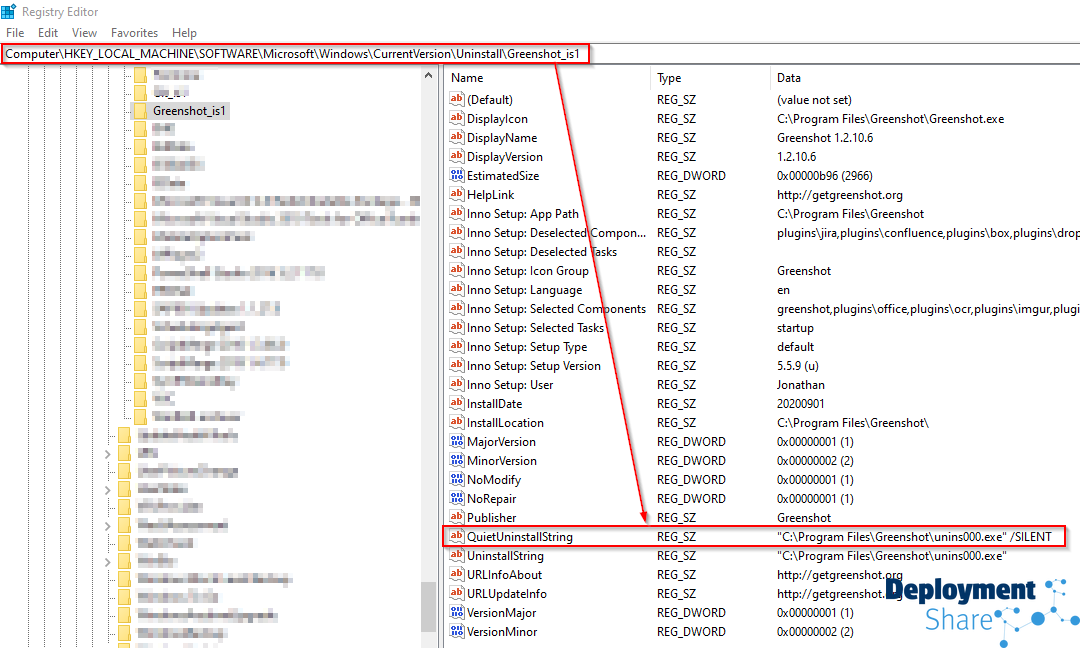Click the Inno Setup: App Path icon
Image resolution: width=1080 pixels, height=648 pixels.
point(457,213)
